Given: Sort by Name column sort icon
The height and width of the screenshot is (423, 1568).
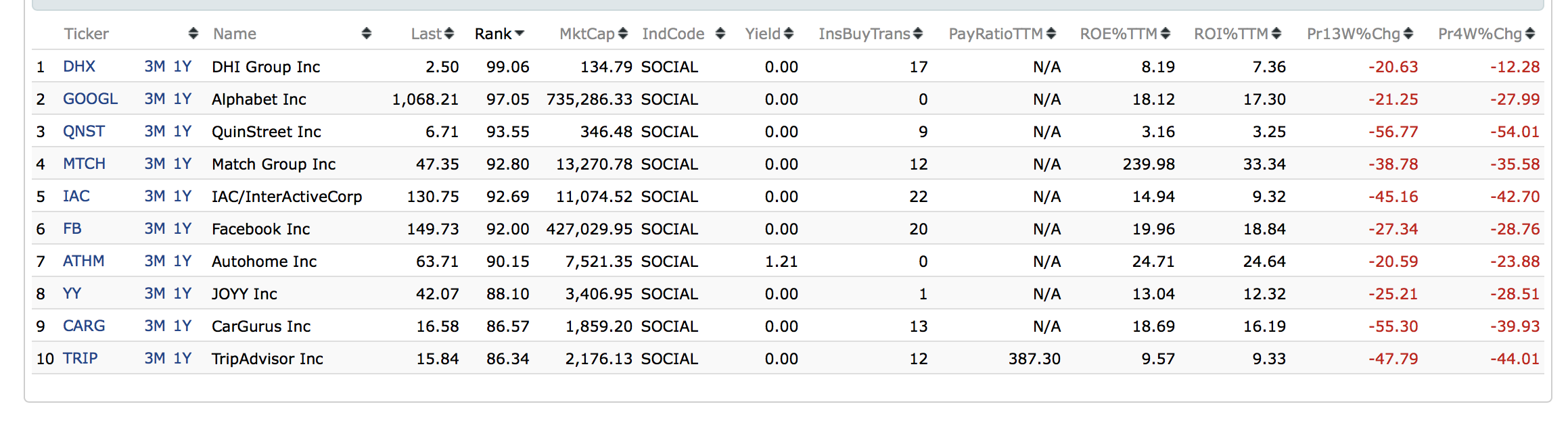Looking at the screenshot, I should click(x=366, y=34).
